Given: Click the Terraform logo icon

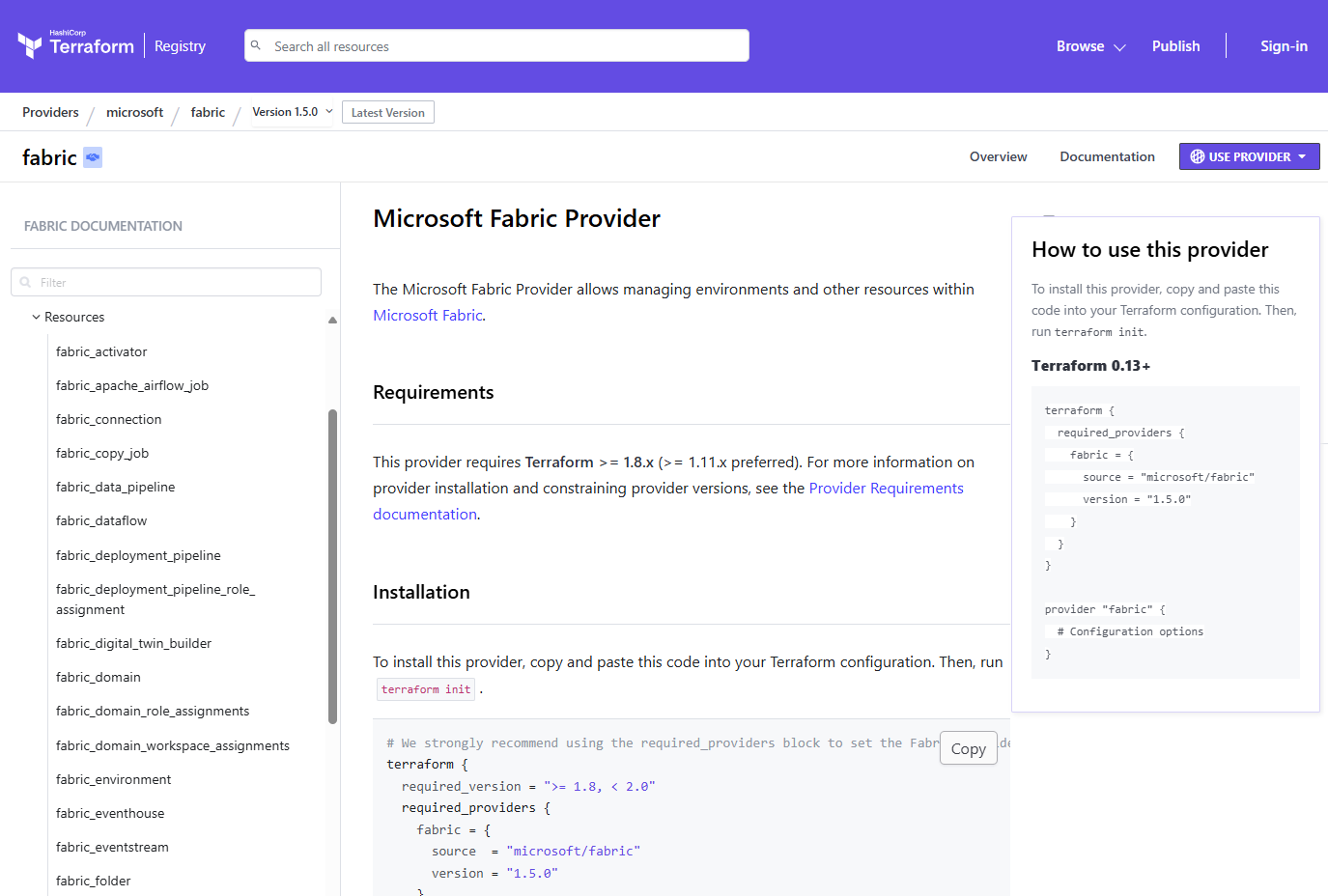Looking at the screenshot, I should coord(30,45).
